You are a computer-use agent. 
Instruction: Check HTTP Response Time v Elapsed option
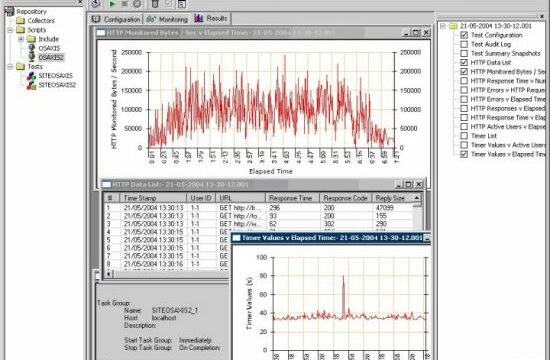464,118
